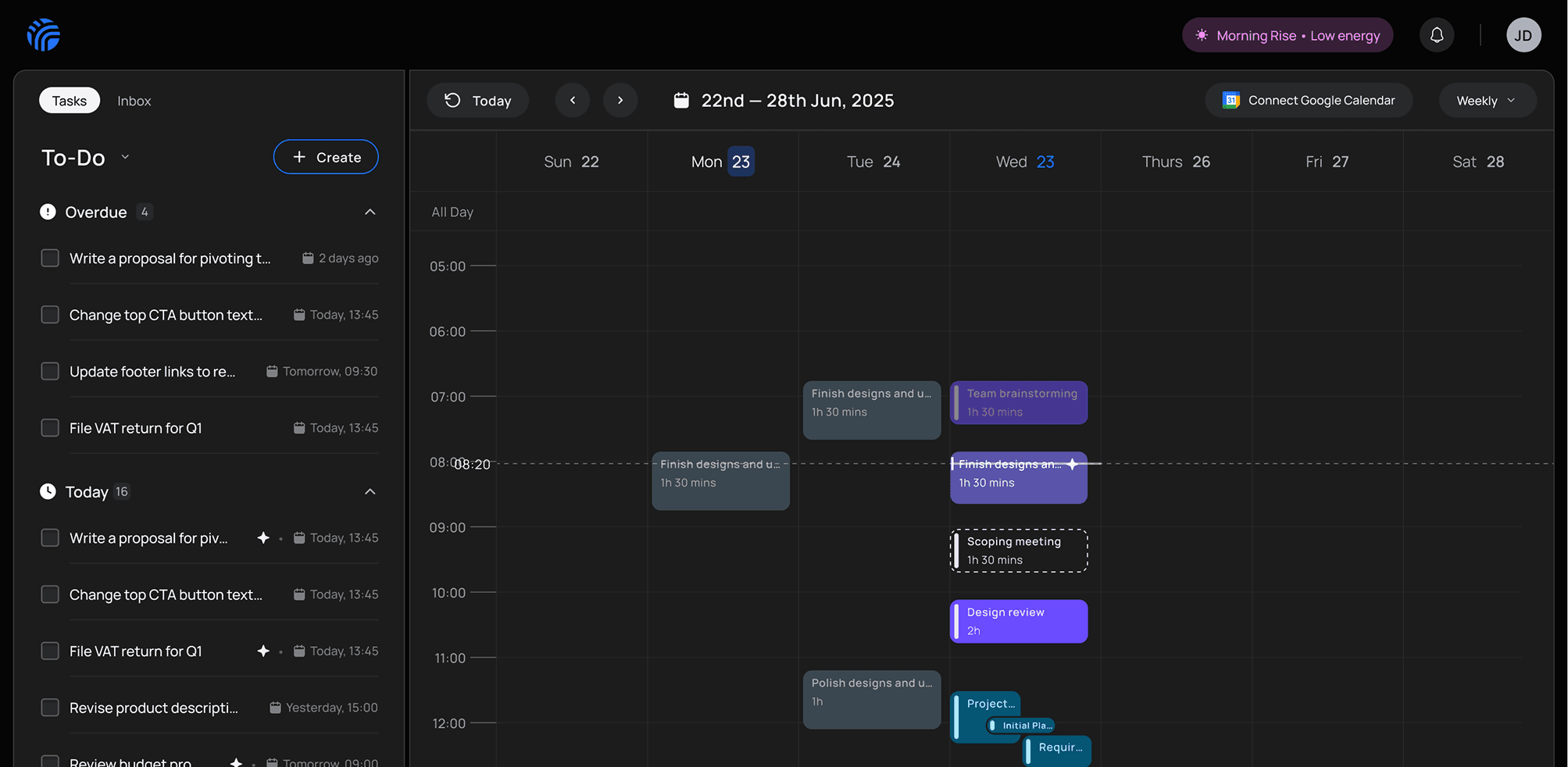This screenshot has height=767, width=1568.
Task: Go to previous week with the left chevron
Action: [573, 100]
